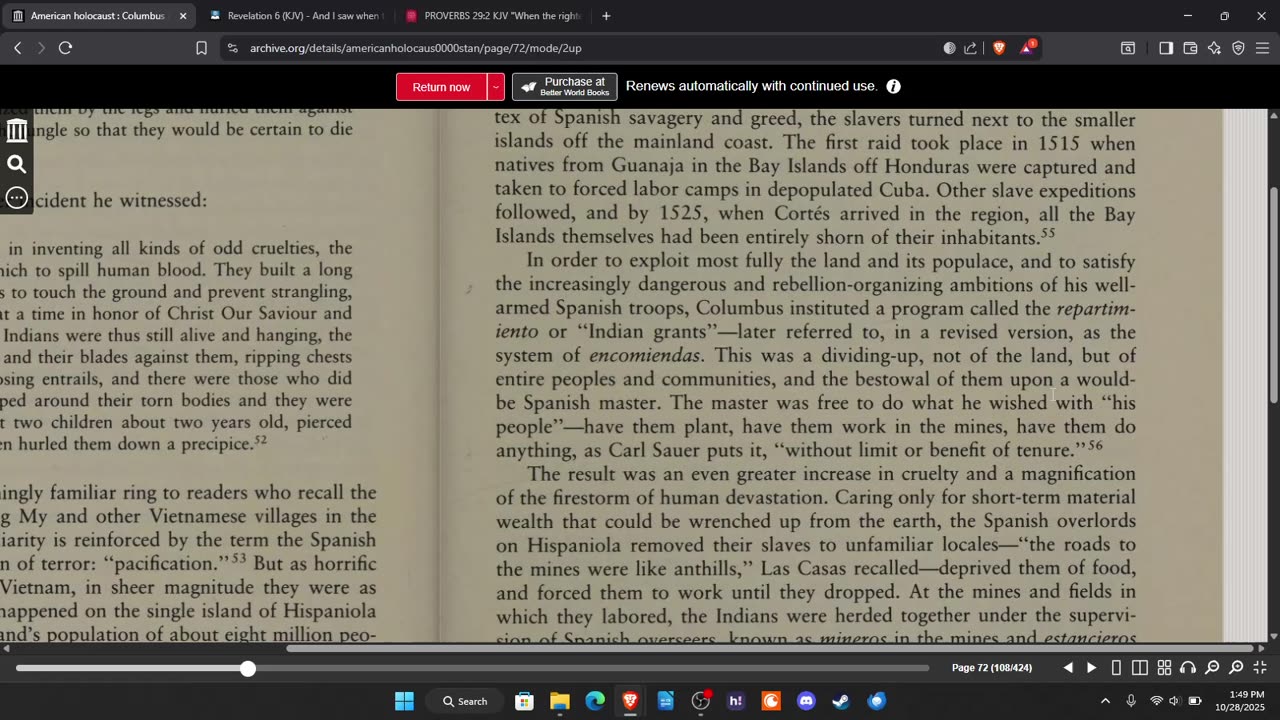Open Discord from taskbar
The height and width of the screenshot is (720, 1280).
click(x=806, y=701)
